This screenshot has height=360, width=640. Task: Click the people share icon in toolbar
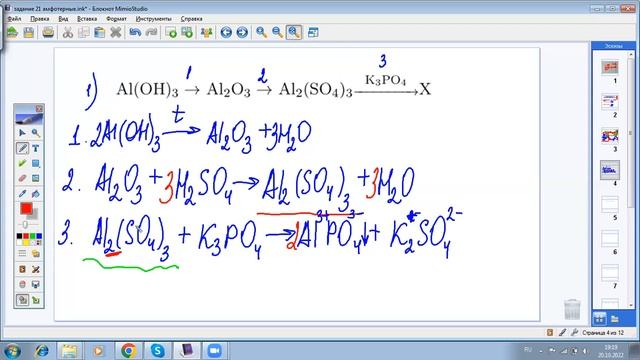(207, 32)
